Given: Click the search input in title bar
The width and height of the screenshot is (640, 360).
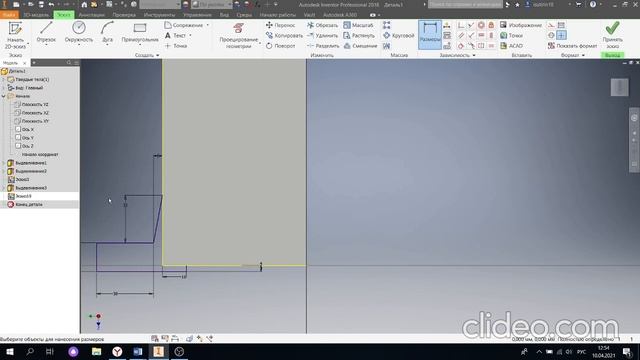Looking at the screenshot, I should (465, 4).
